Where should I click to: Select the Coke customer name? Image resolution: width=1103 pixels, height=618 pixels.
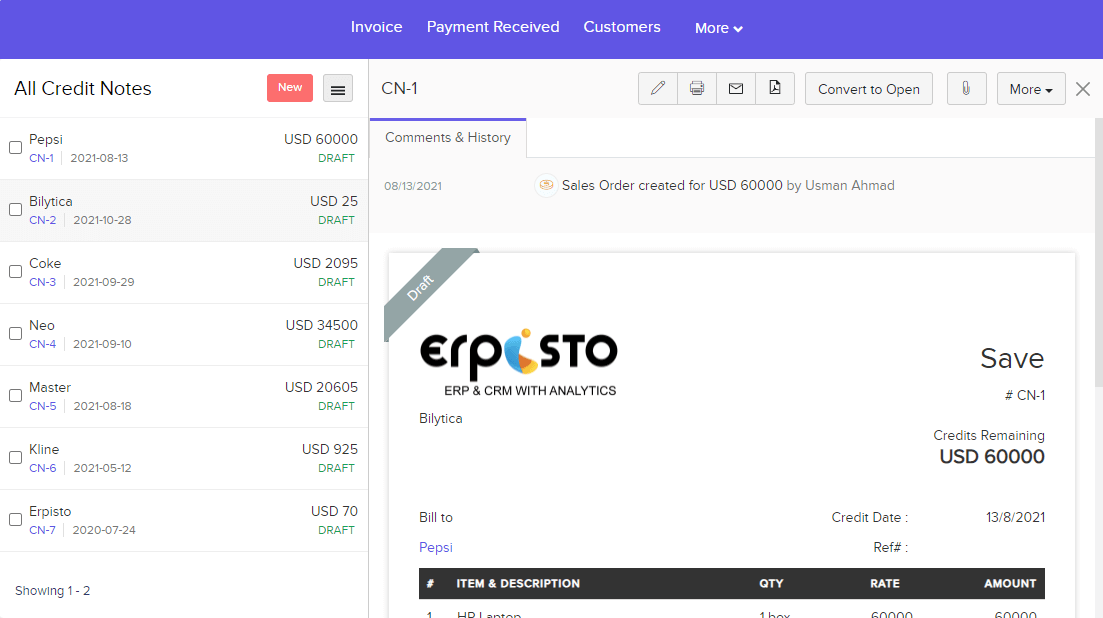pyautogui.click(x=45, y=263)
